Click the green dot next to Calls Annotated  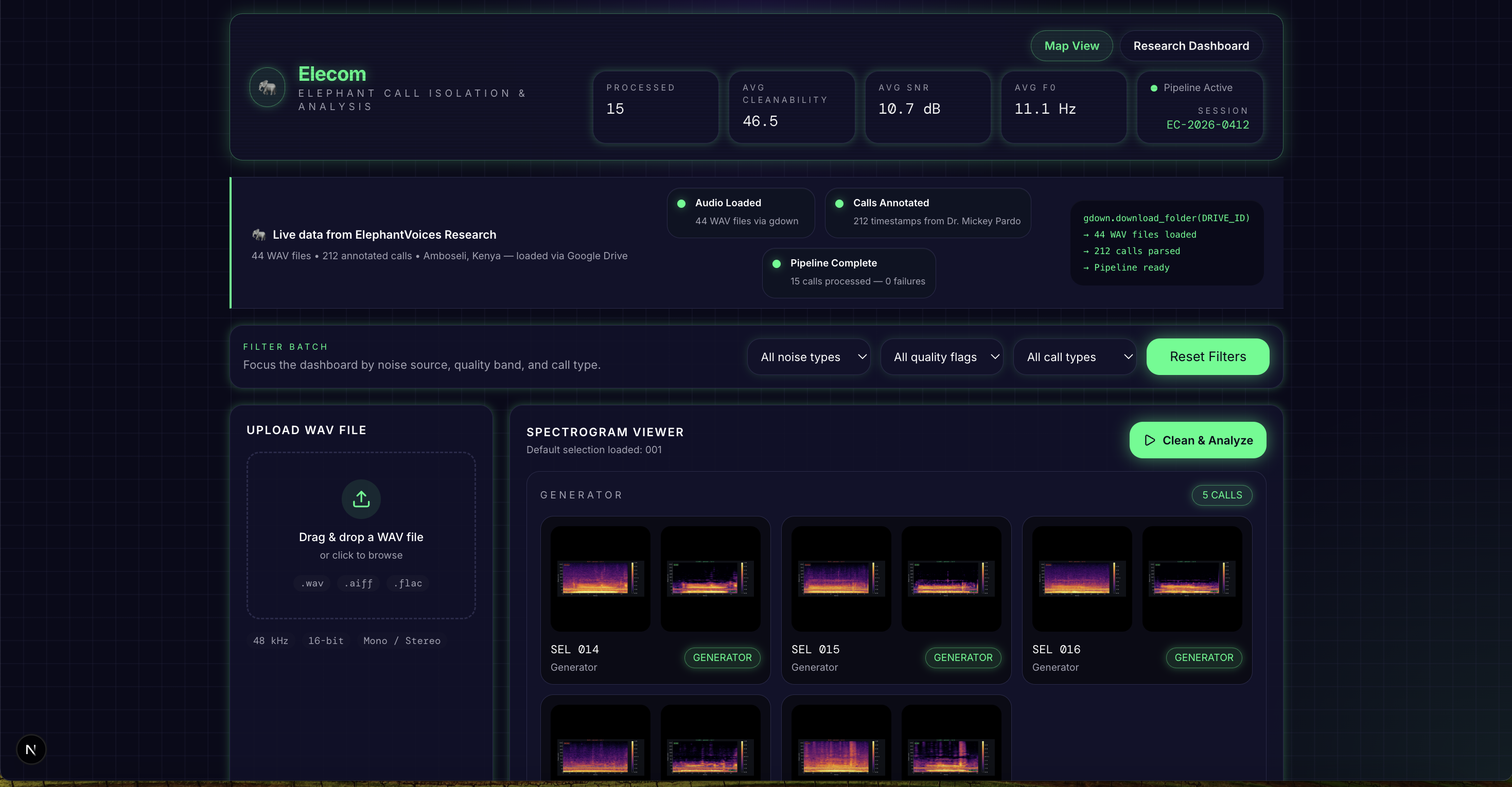[x=839, y=204]
